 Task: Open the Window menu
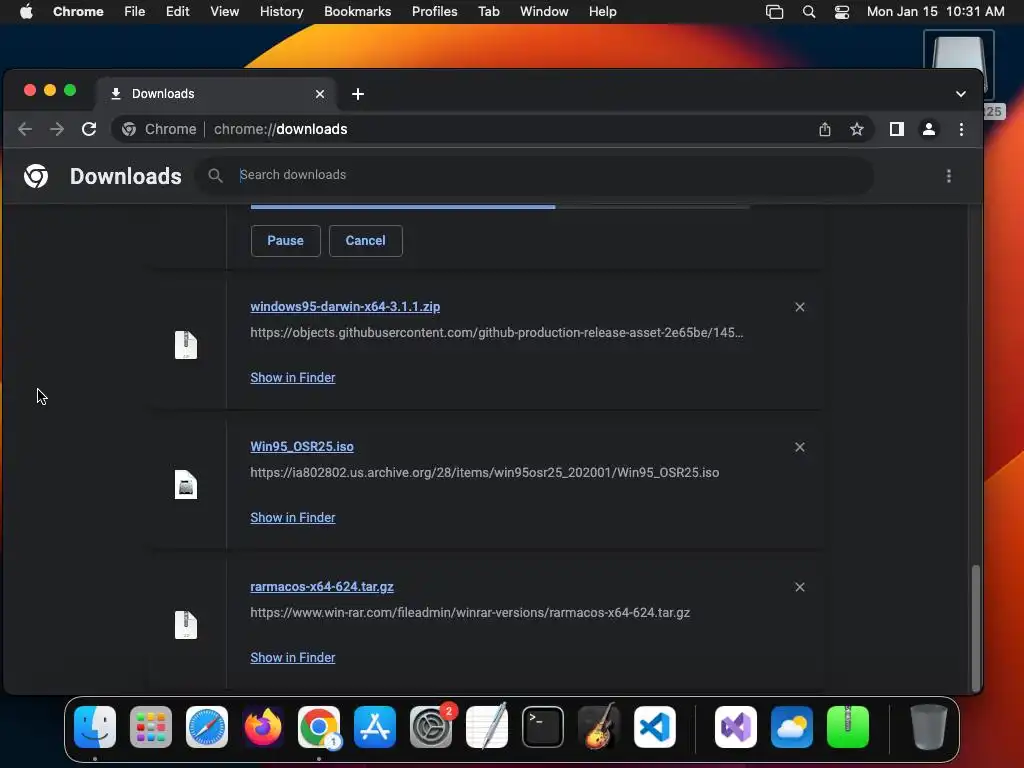(x=544, y=12)
